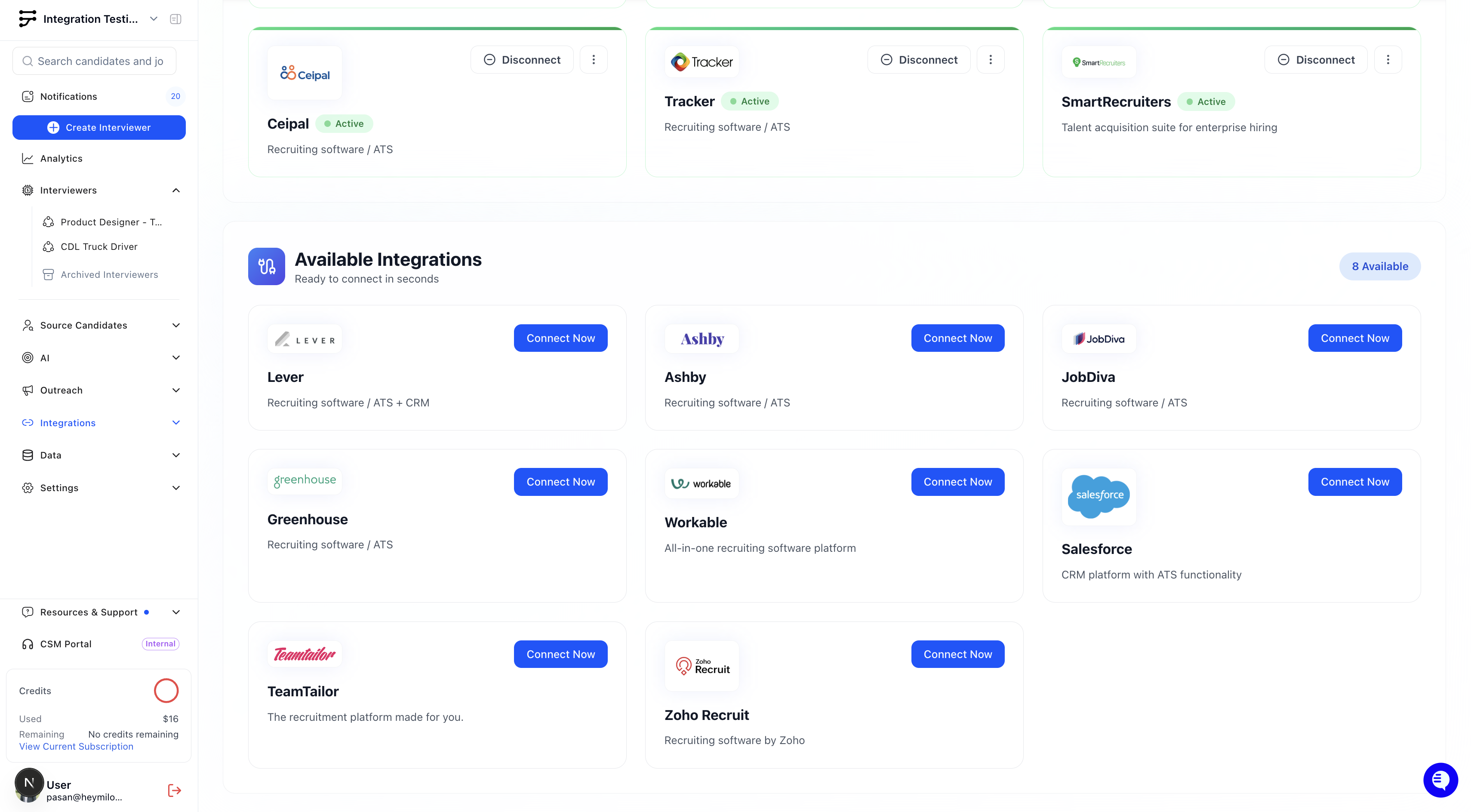Screen dimensions: 1471x812
Task: Focus the candidates search field
Action: point(100,61)
